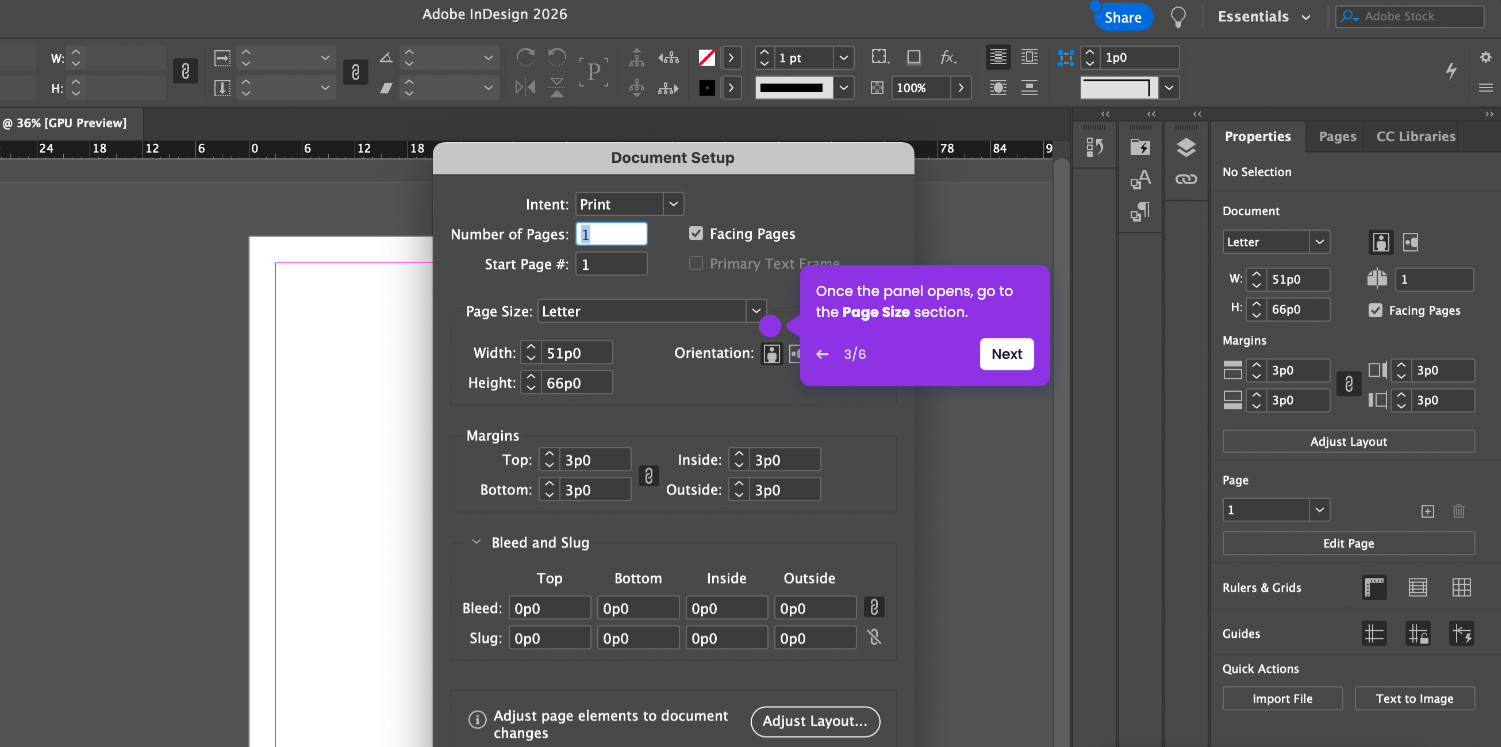Click the delete page trash icon
This screenshot has width=1501, height=747.
[1459, 511]
